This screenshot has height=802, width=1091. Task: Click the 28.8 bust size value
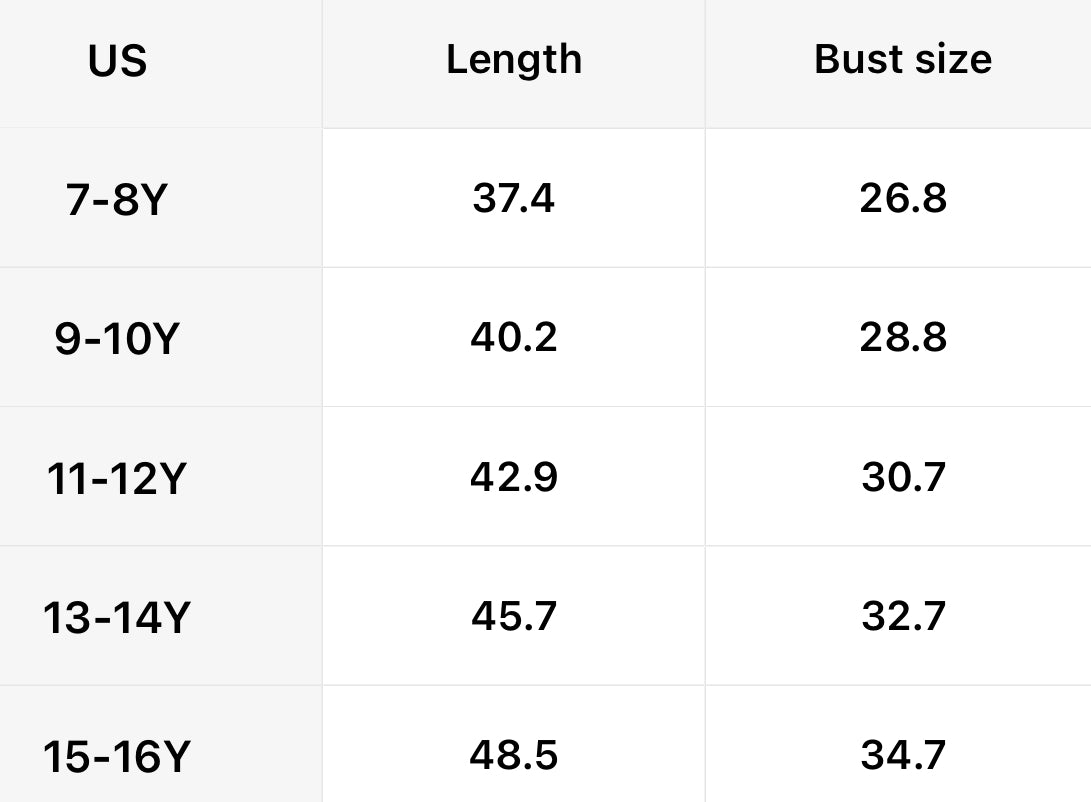902,338
